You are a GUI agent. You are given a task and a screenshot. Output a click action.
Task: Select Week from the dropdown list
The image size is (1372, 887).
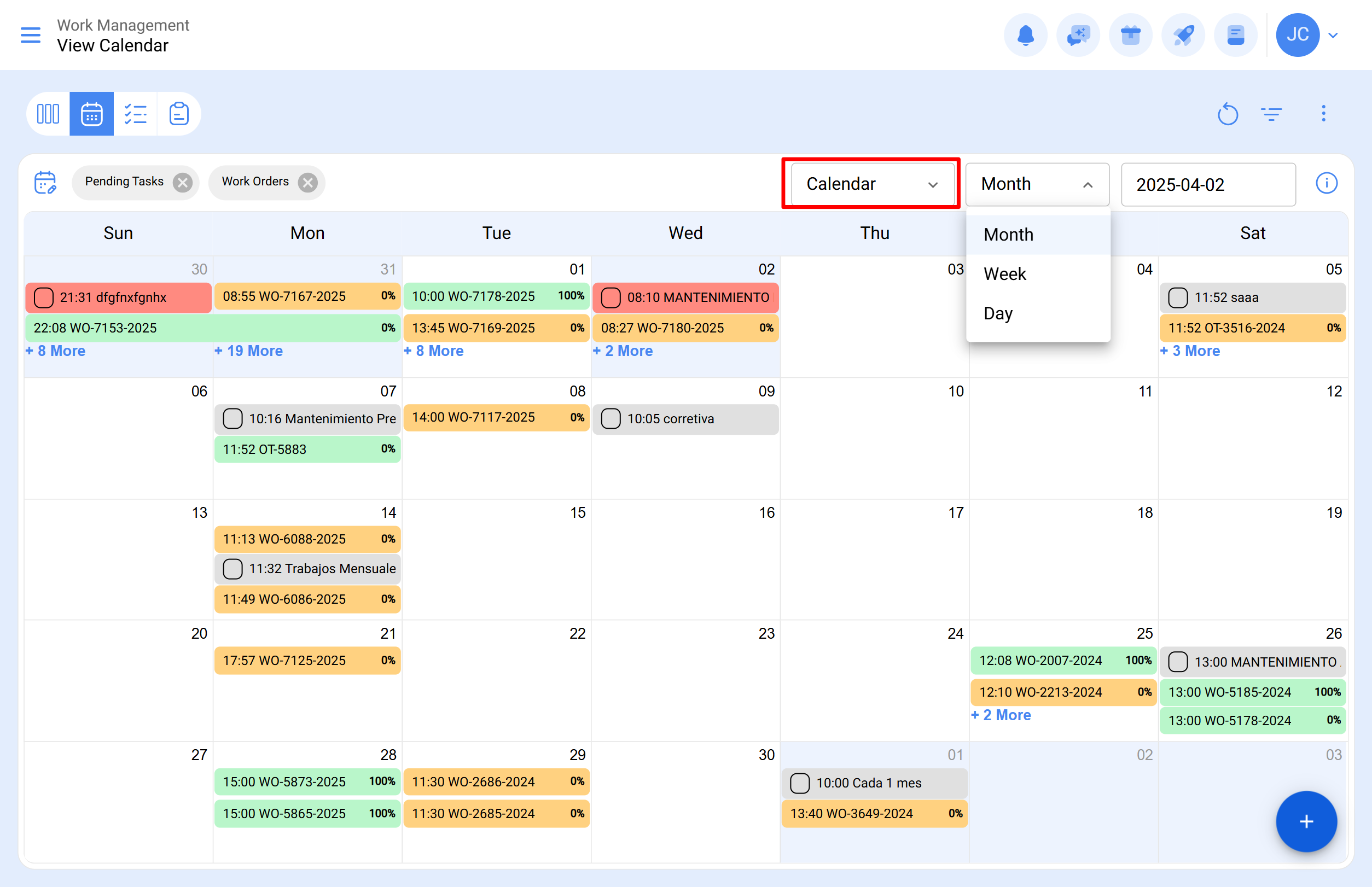point(1038,273)
